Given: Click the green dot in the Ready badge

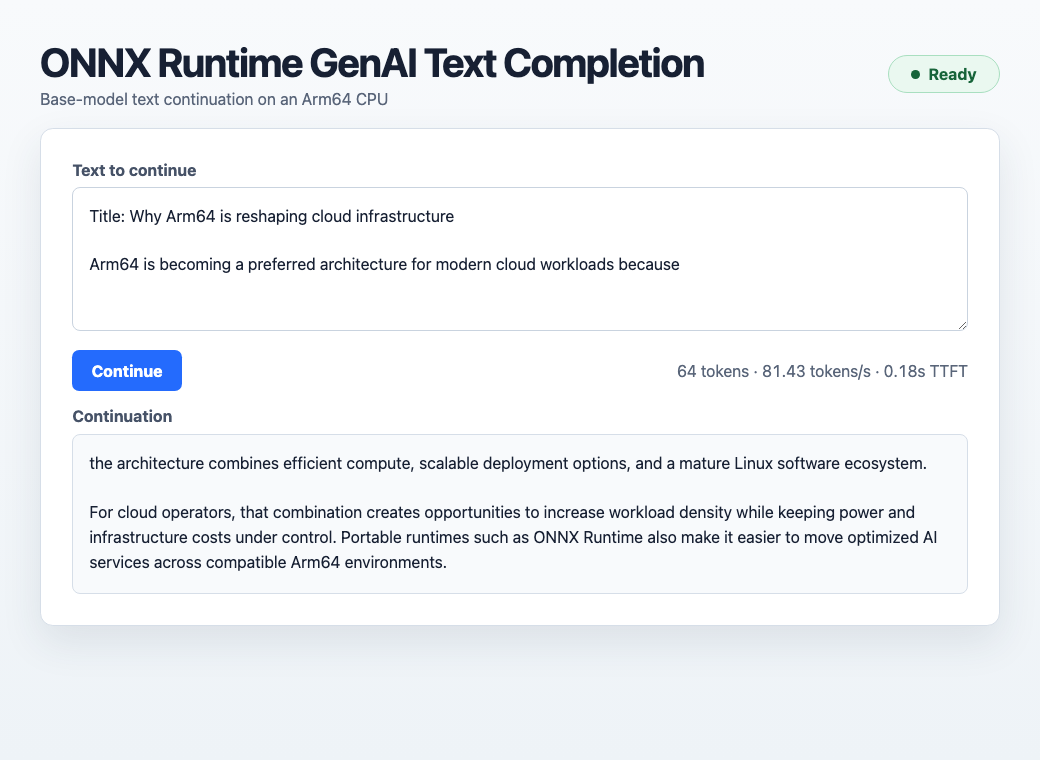Looking at the screenshot, I should (915, 74).
